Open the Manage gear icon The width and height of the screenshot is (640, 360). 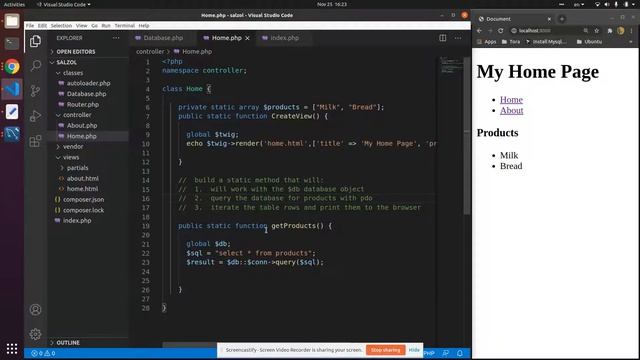coord(36,334)
